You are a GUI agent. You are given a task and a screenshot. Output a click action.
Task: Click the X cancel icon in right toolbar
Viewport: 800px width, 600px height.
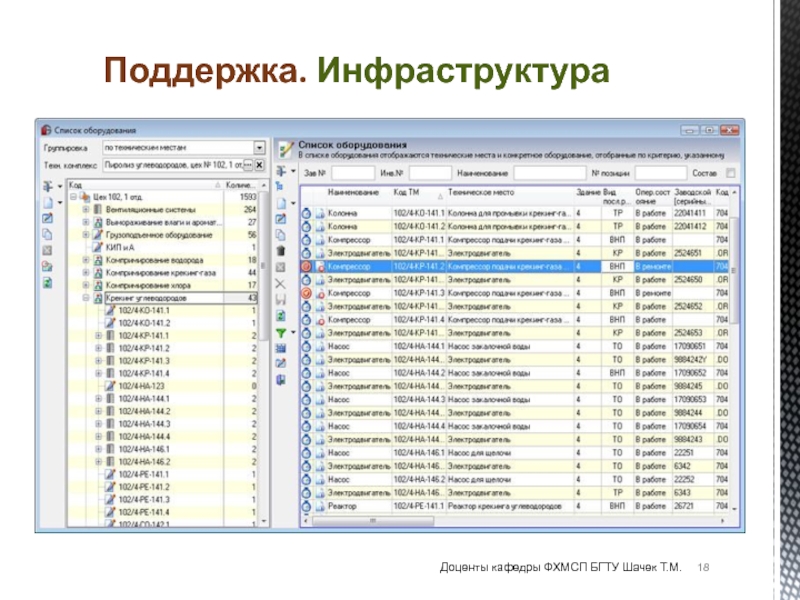tap(281, 283)
